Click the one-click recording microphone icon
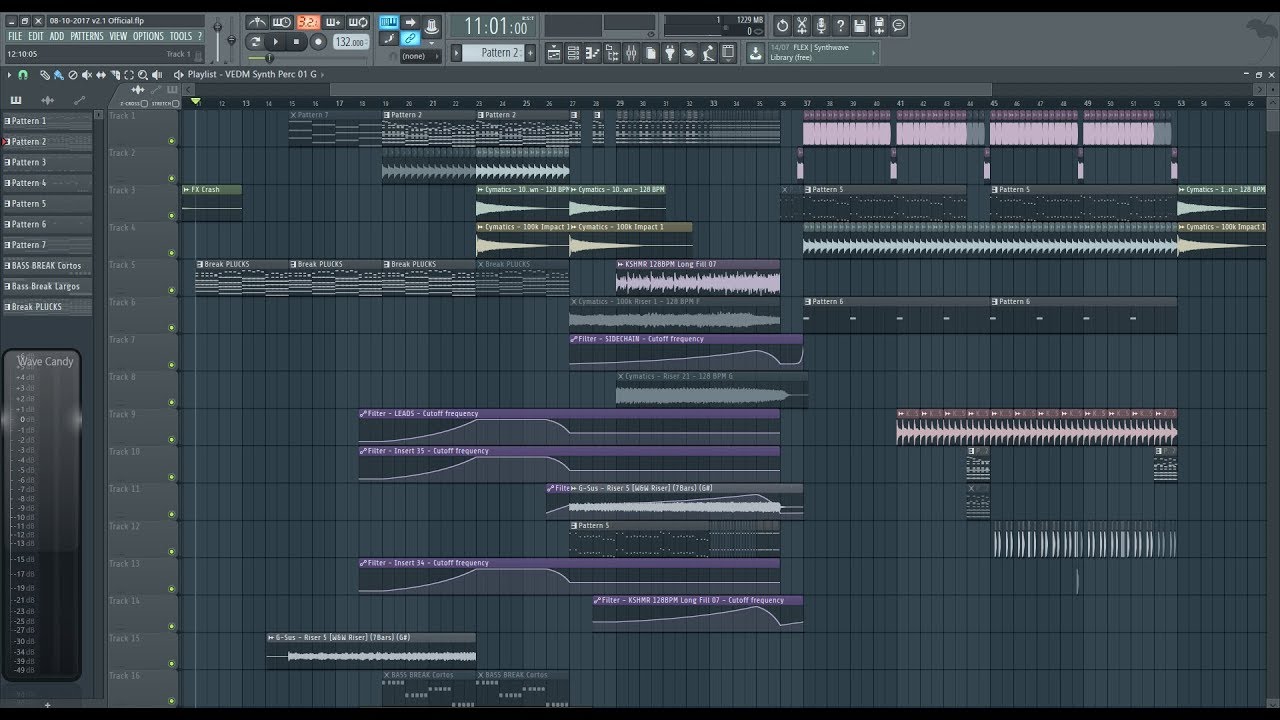Viewport: 1280px width, 720px height. tap(821, 26)
